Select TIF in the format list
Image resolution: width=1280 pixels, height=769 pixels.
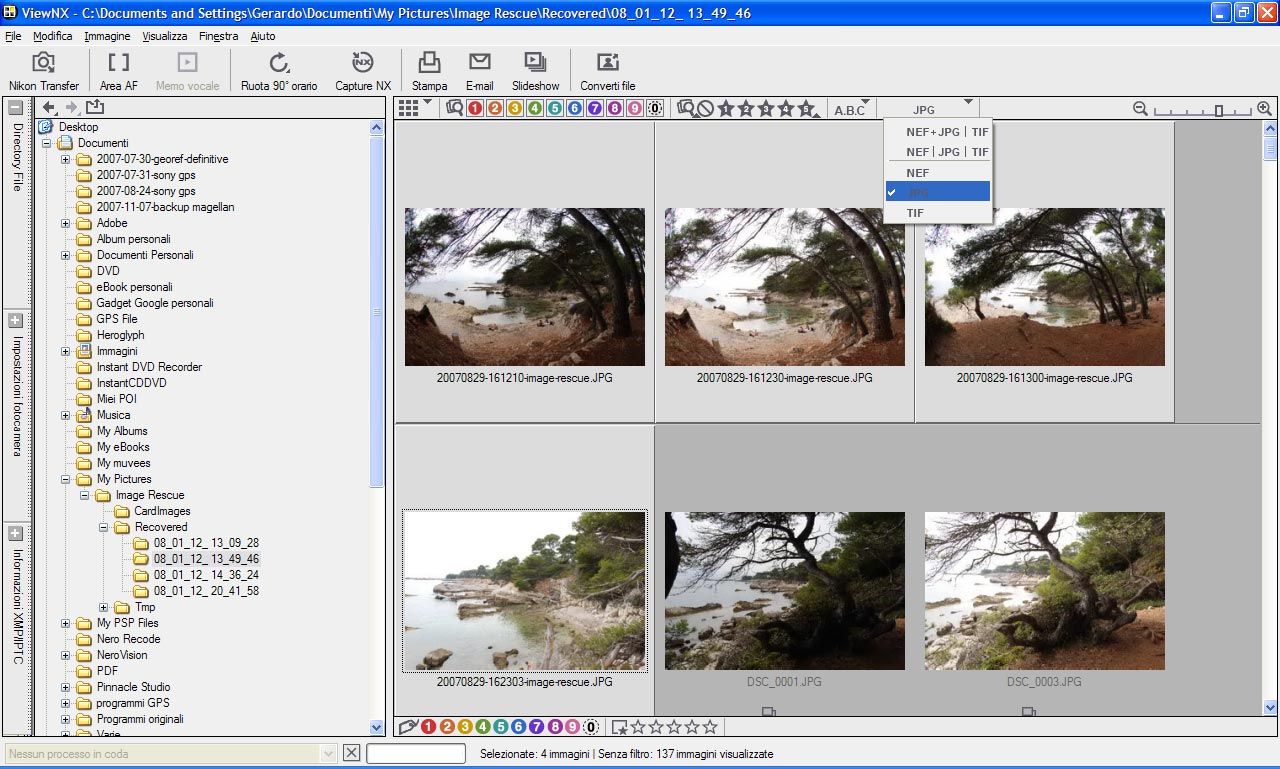pos(915,213)
